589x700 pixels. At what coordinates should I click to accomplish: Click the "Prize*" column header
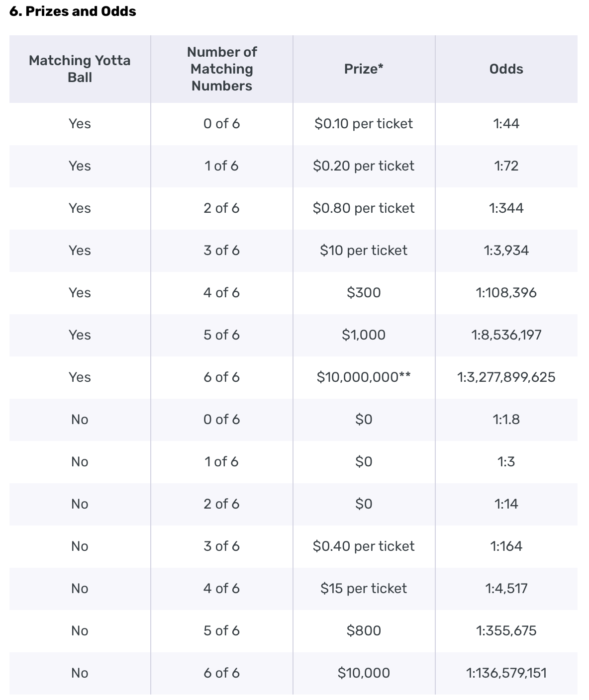364,69
